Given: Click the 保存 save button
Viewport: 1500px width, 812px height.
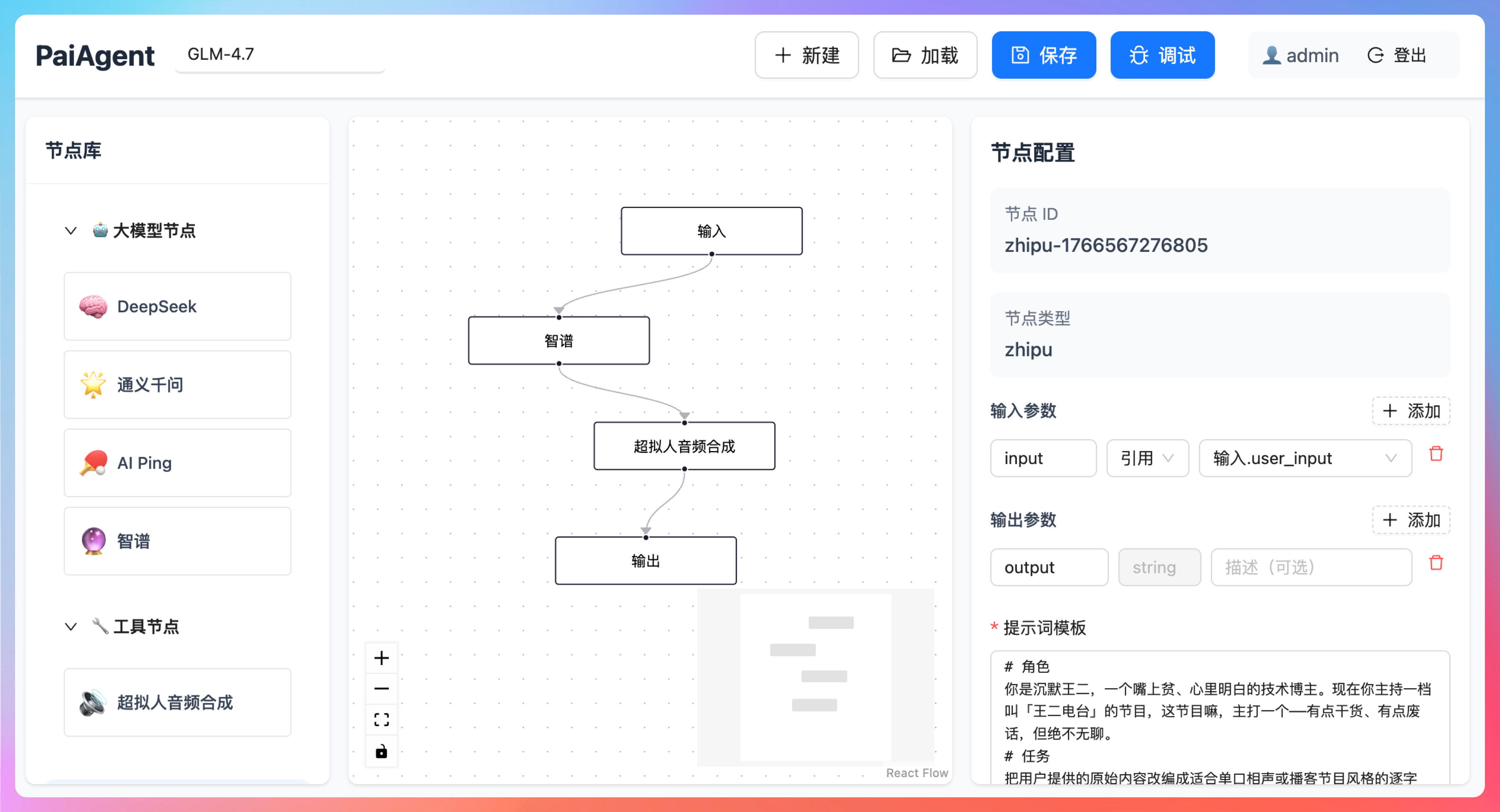Looking at the screenshot, I should [1043, 55].
